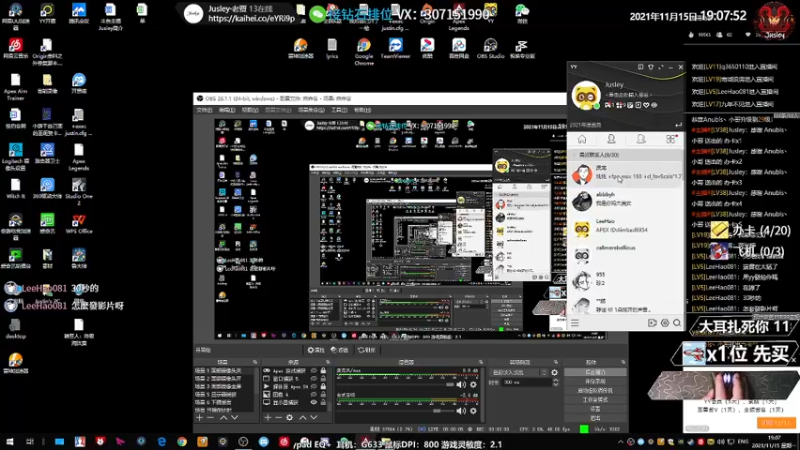Switch to YY contacts tab

click(x=611, y=139)
